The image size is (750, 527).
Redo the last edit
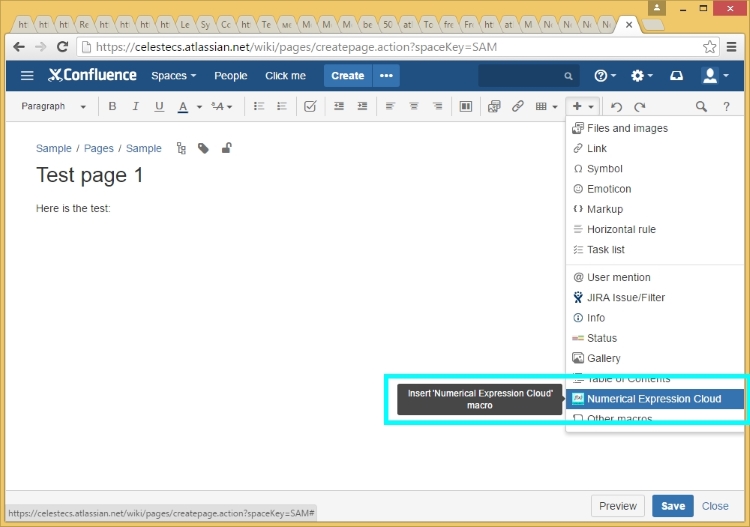(x=640, y=107)
